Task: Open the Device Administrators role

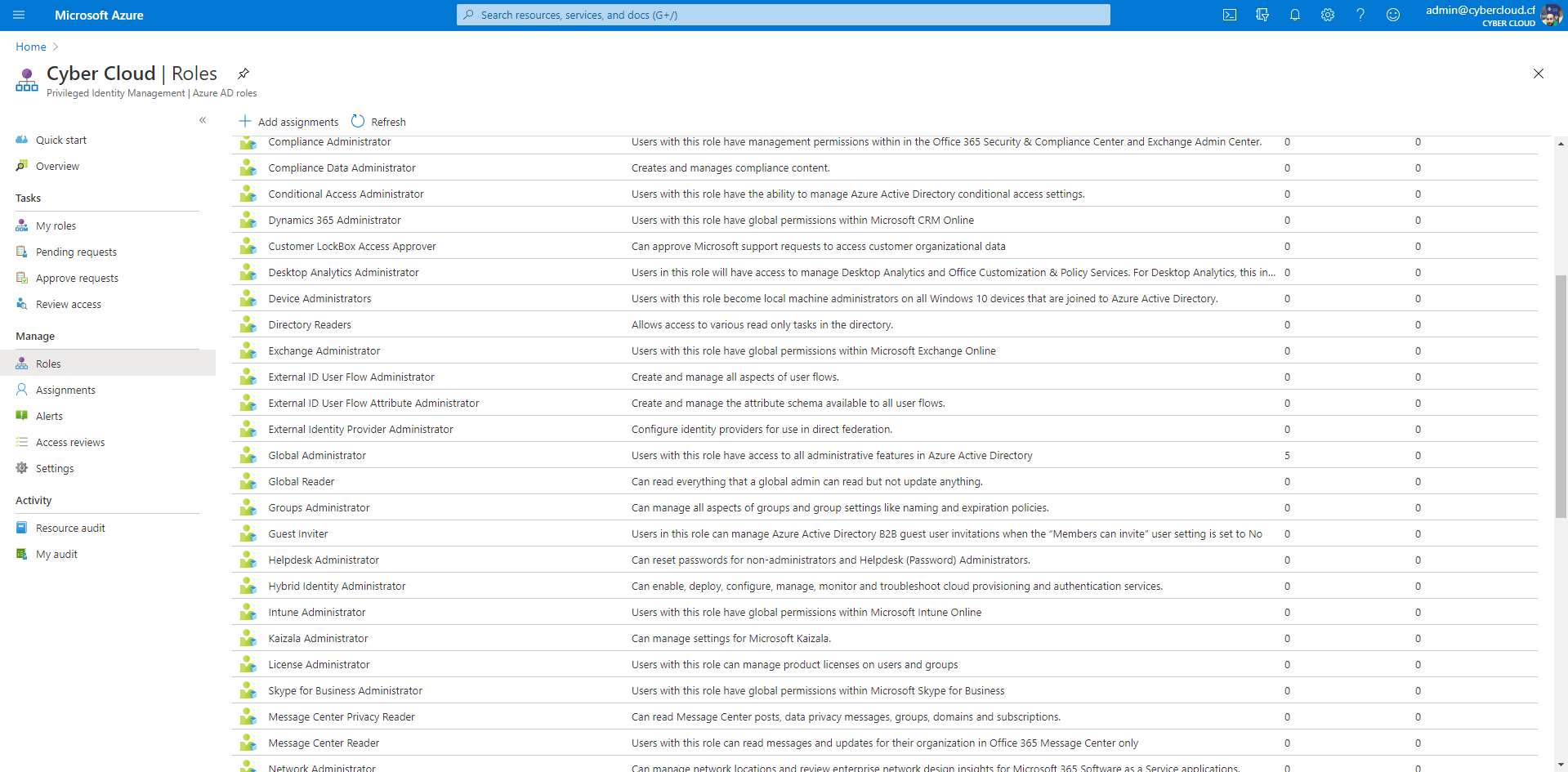Action: point(319,298)
